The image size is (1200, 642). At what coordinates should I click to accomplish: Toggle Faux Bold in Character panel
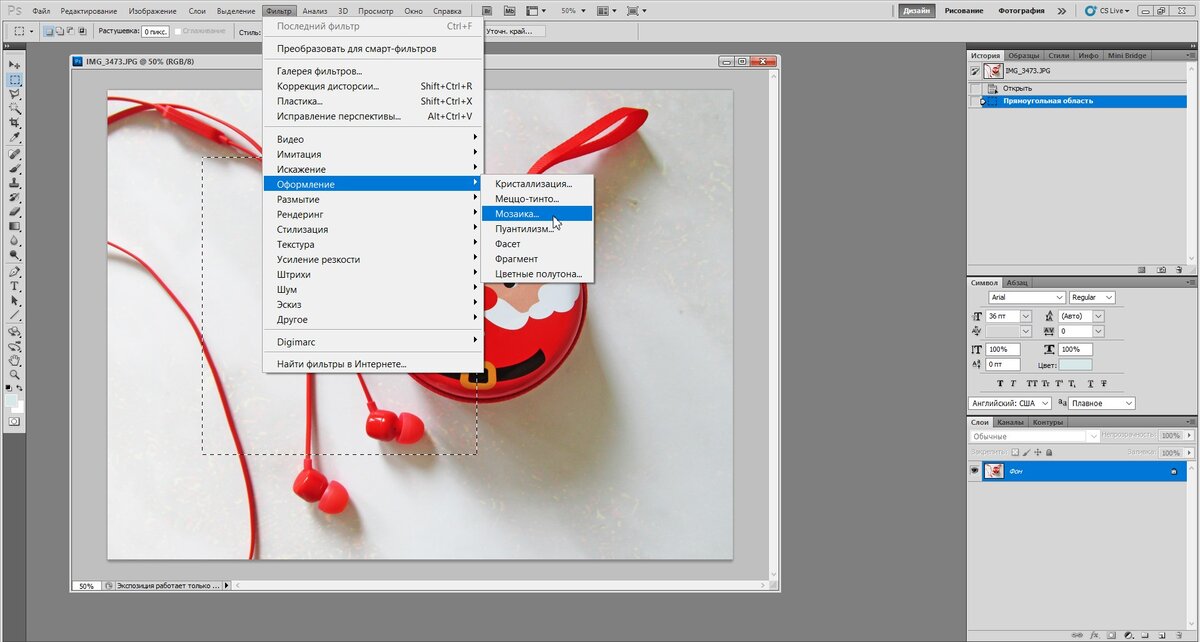(1000, 383)
